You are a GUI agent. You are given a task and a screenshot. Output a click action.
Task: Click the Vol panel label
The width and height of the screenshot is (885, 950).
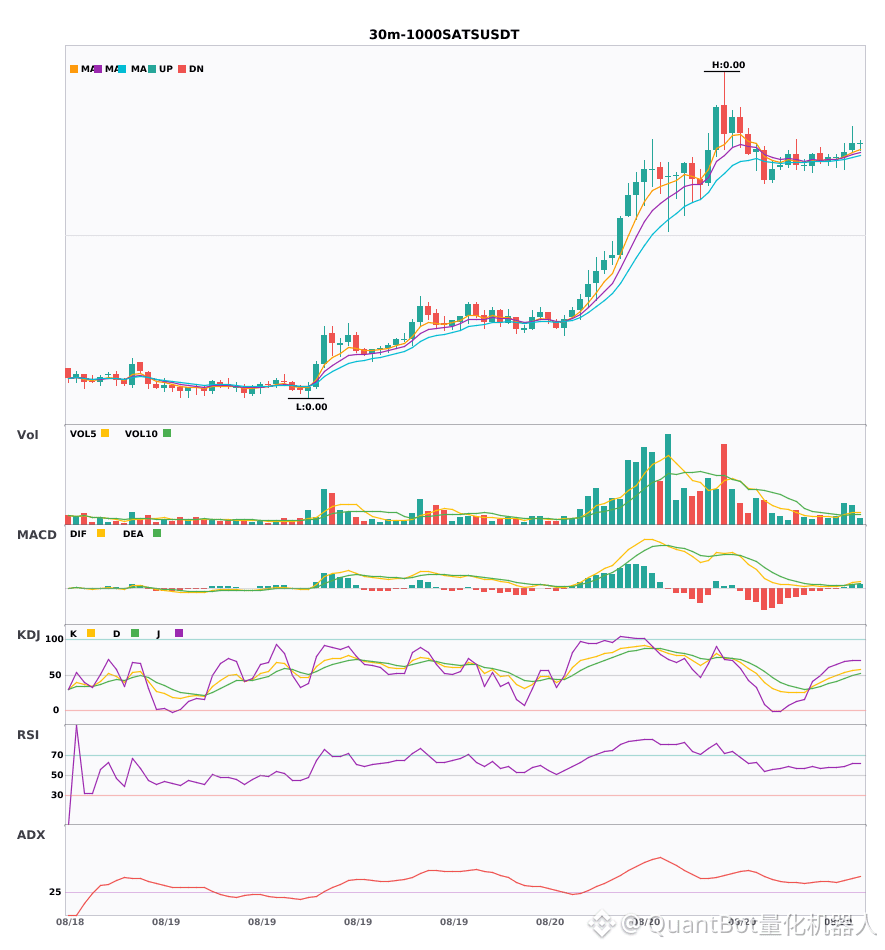point(27,435)
